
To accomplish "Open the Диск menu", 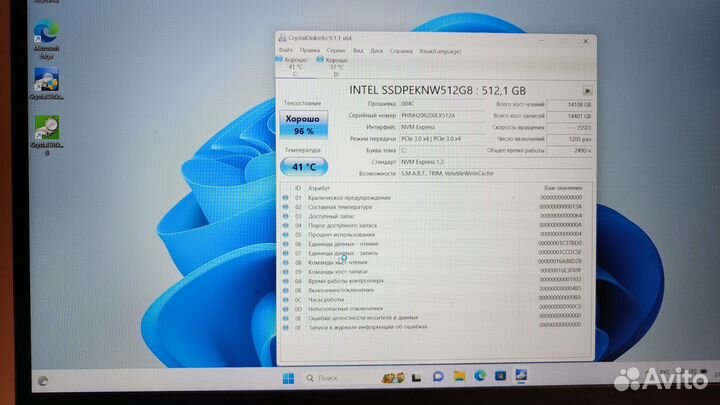I will [377, 51].
